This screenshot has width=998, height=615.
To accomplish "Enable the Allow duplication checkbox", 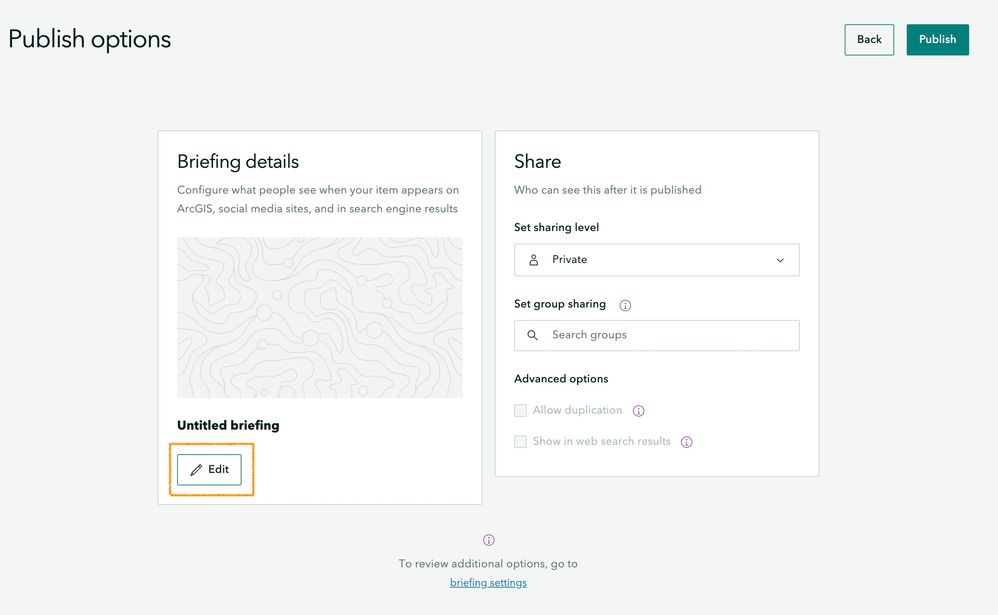I will [521, 410].
